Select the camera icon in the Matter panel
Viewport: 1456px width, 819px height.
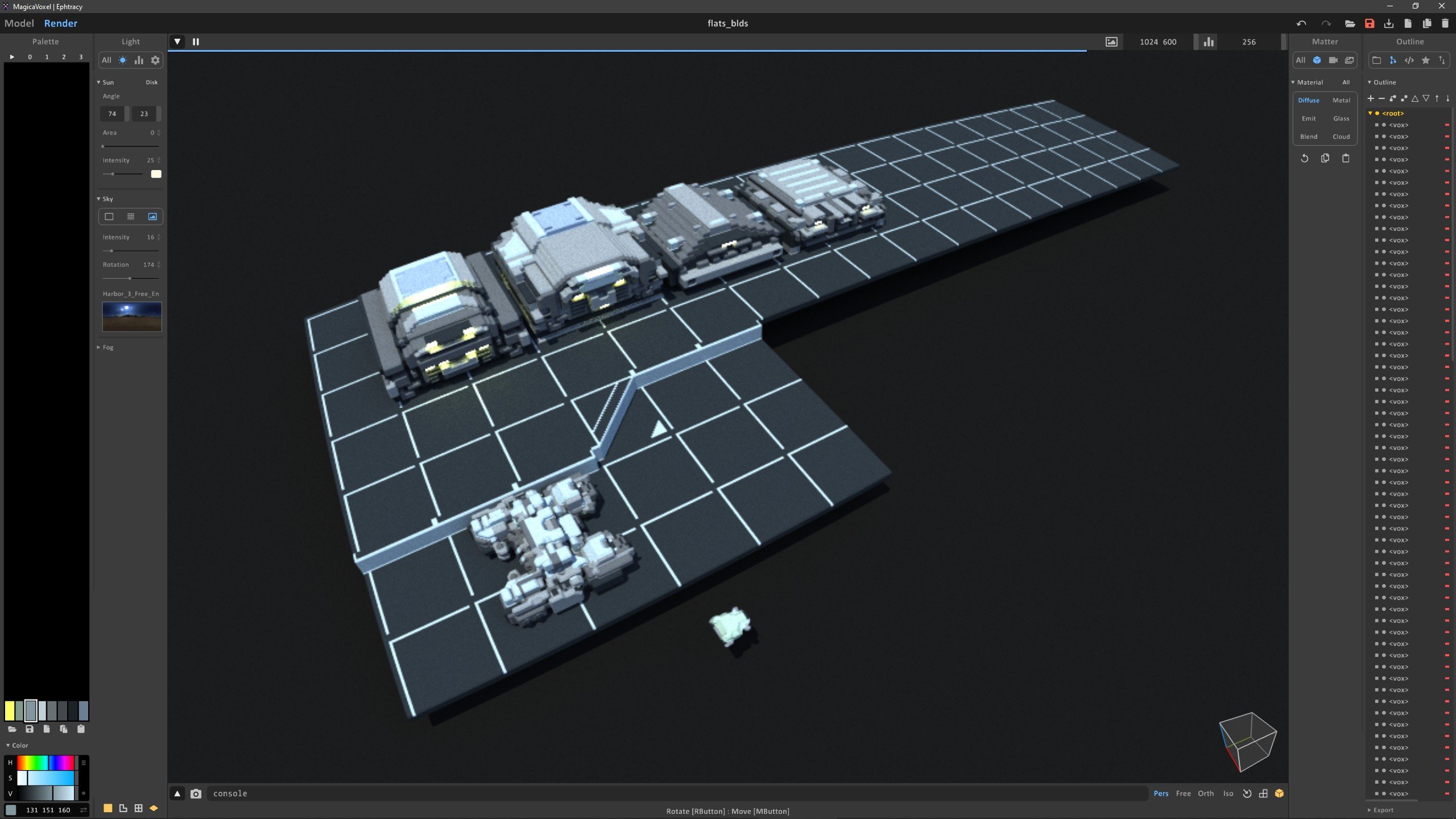pos(1333,60)
